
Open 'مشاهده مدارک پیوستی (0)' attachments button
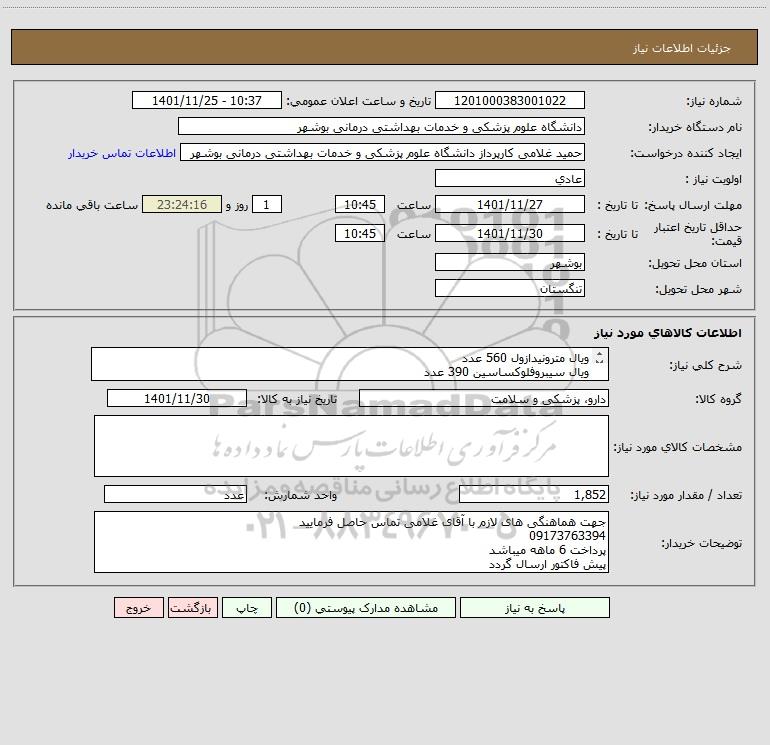[x=366, y=608]
